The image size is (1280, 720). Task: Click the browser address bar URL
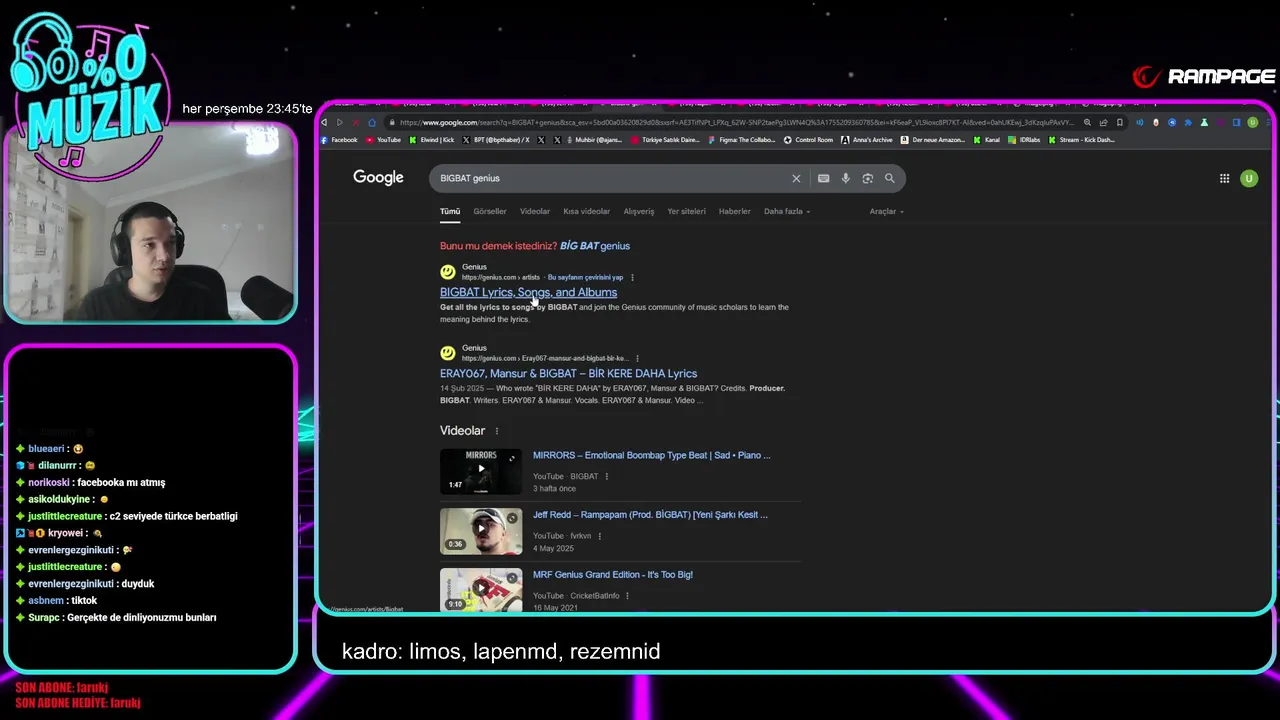point(735,122)
